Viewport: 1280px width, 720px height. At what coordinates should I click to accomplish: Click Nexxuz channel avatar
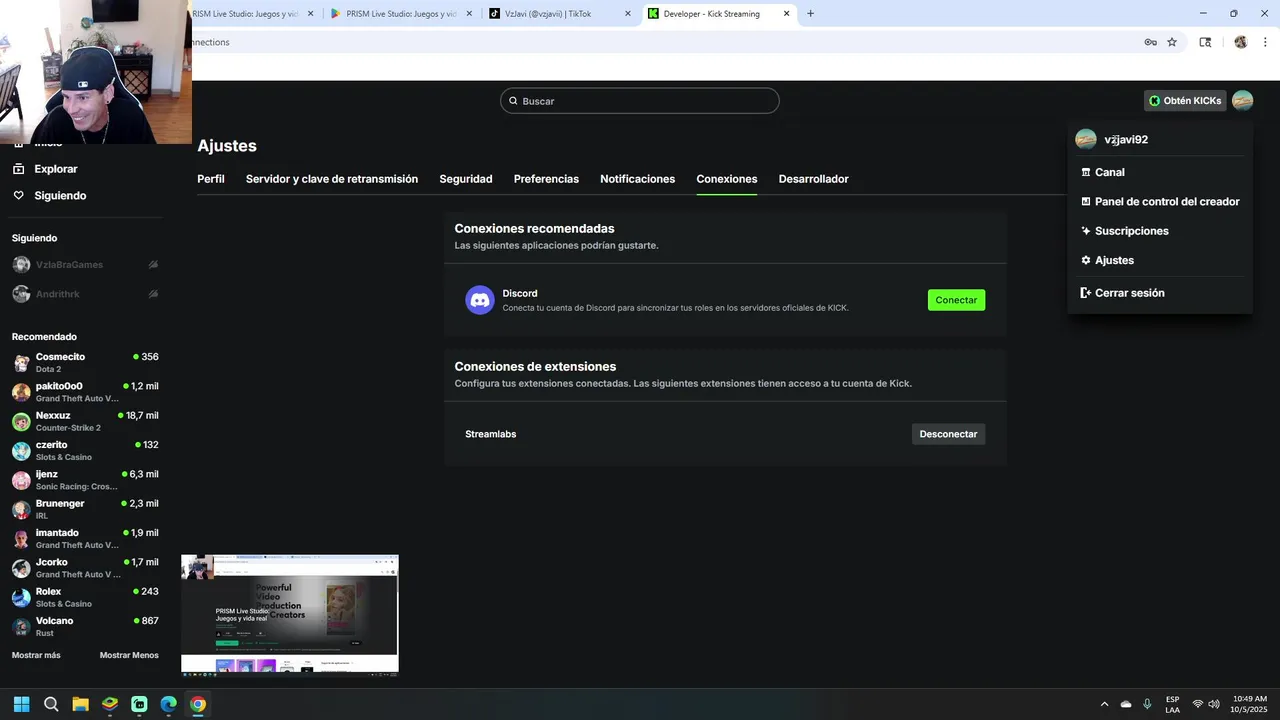pos(21,422)
